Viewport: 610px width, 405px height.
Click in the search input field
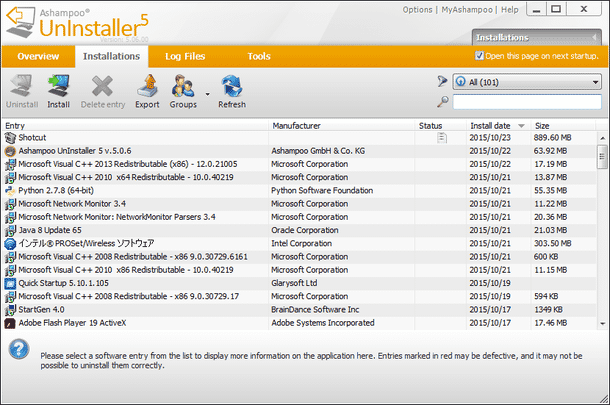click(527, 102)
